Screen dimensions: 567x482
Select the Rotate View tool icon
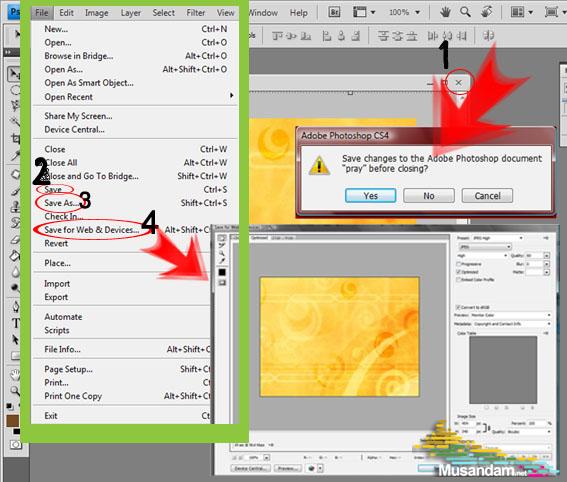tap(487, 12)
